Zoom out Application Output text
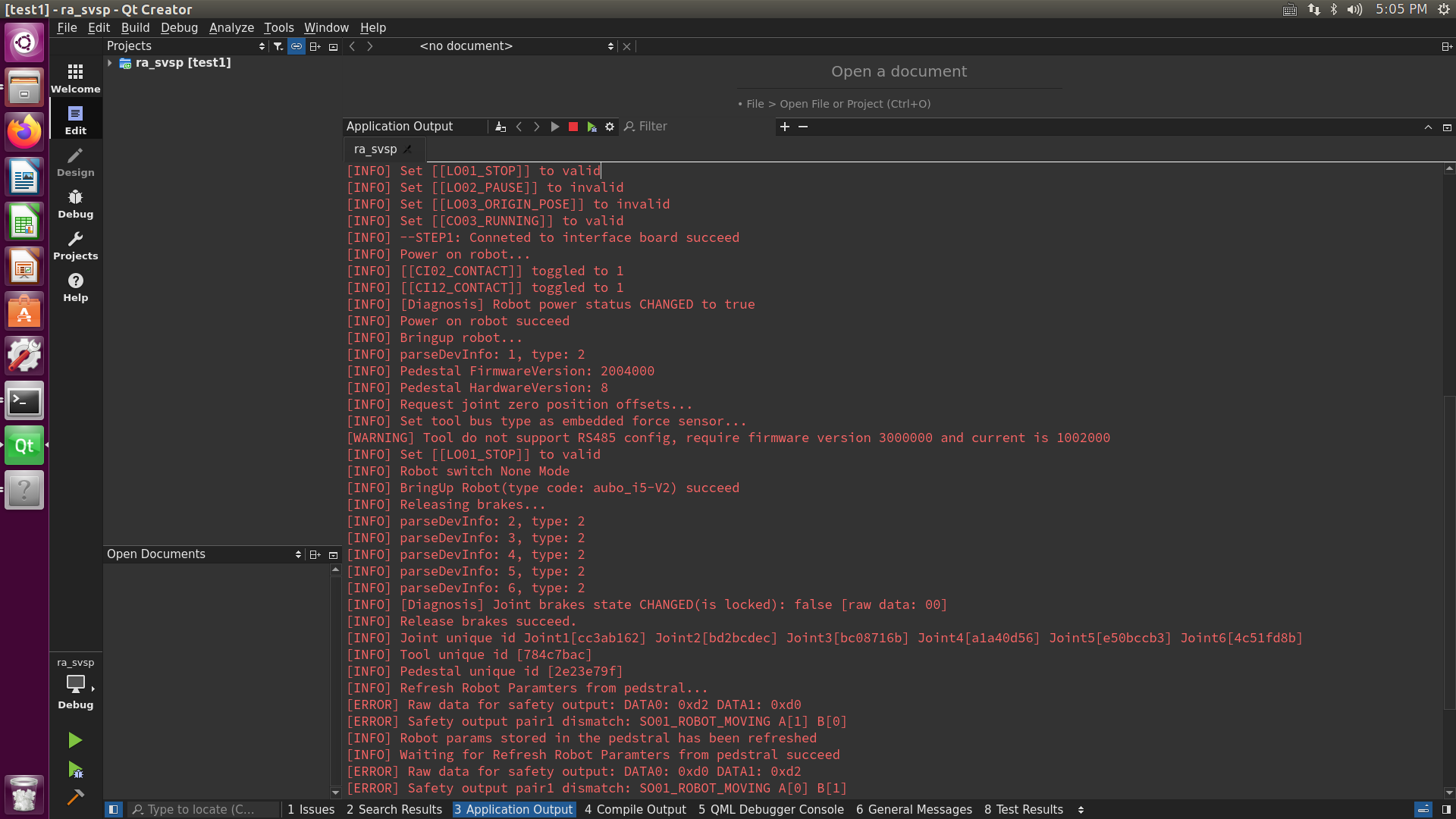 coord(803,127)
